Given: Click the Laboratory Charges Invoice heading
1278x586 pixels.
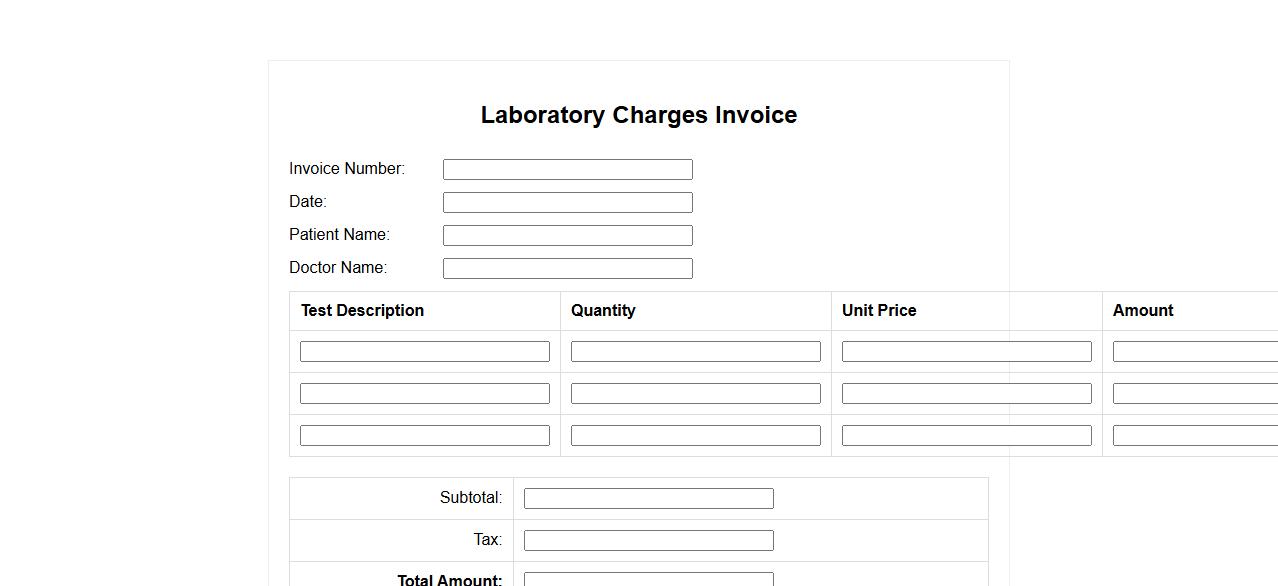Looking at the screenshot, I should [x=638, y=115].
